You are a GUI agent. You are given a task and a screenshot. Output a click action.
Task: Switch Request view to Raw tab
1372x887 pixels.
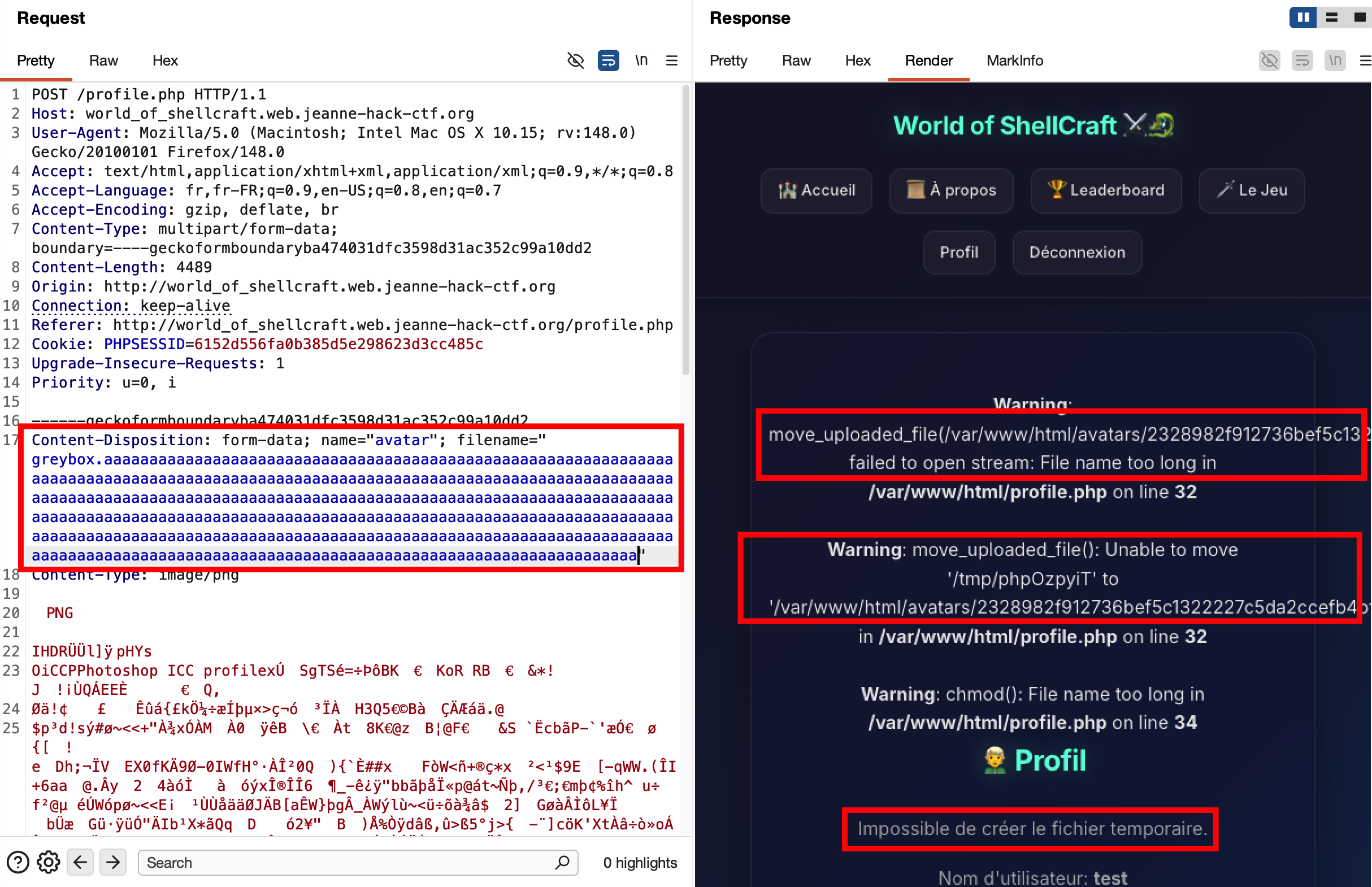pyautogui.click(x=103, y=60)
